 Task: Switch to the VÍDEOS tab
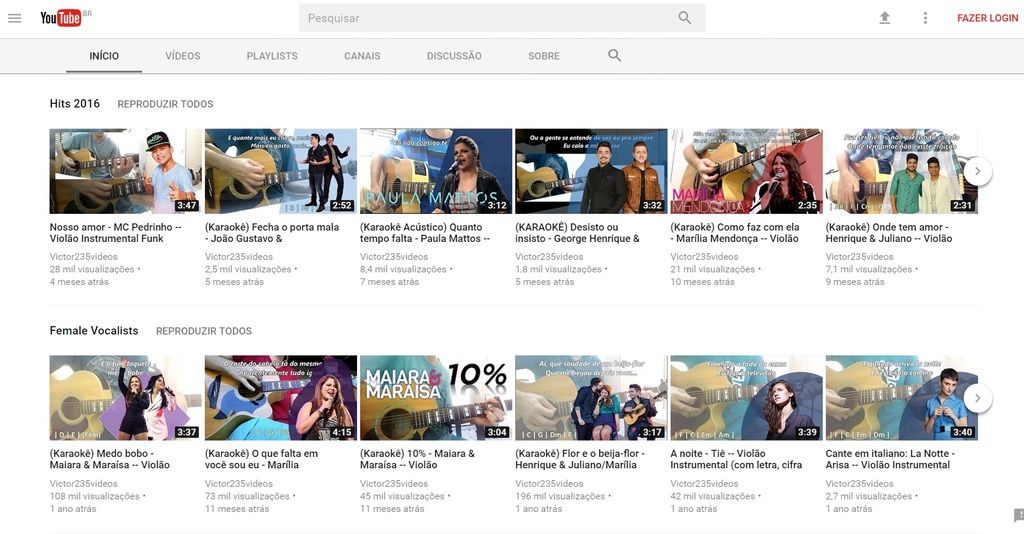click(182, 56)
